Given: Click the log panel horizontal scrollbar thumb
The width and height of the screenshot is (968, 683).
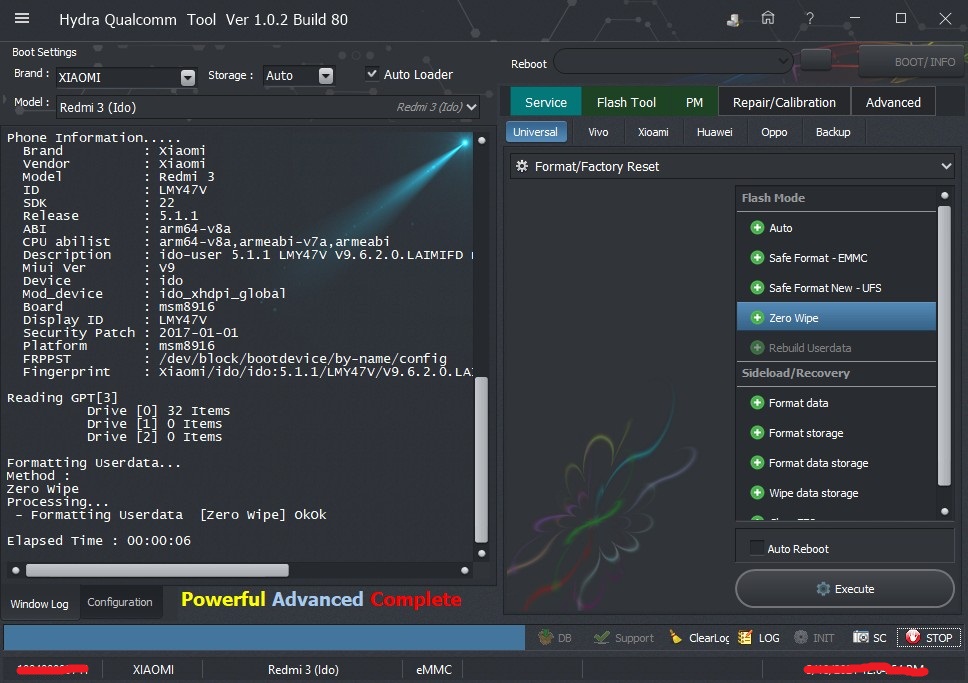Looking at the screenshot, I should pos(157,570).
